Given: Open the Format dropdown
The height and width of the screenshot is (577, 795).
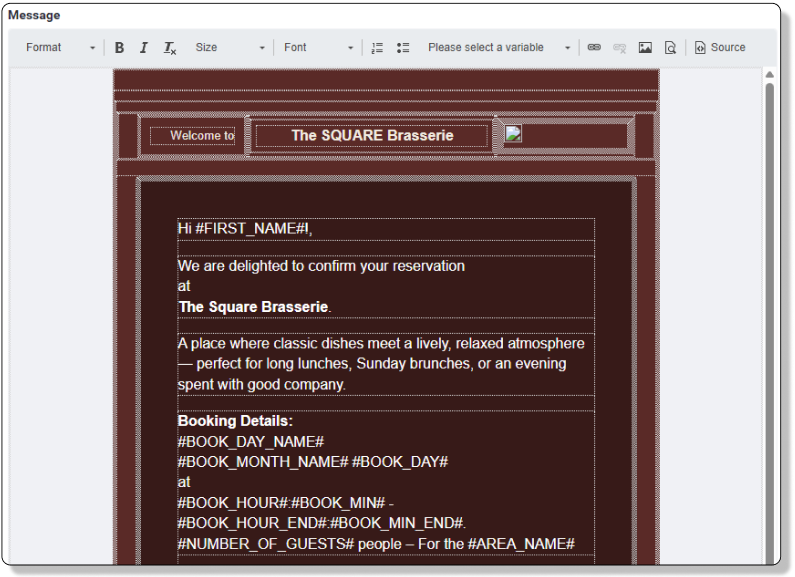Looking at the screenshot, I should coord(61,48).
